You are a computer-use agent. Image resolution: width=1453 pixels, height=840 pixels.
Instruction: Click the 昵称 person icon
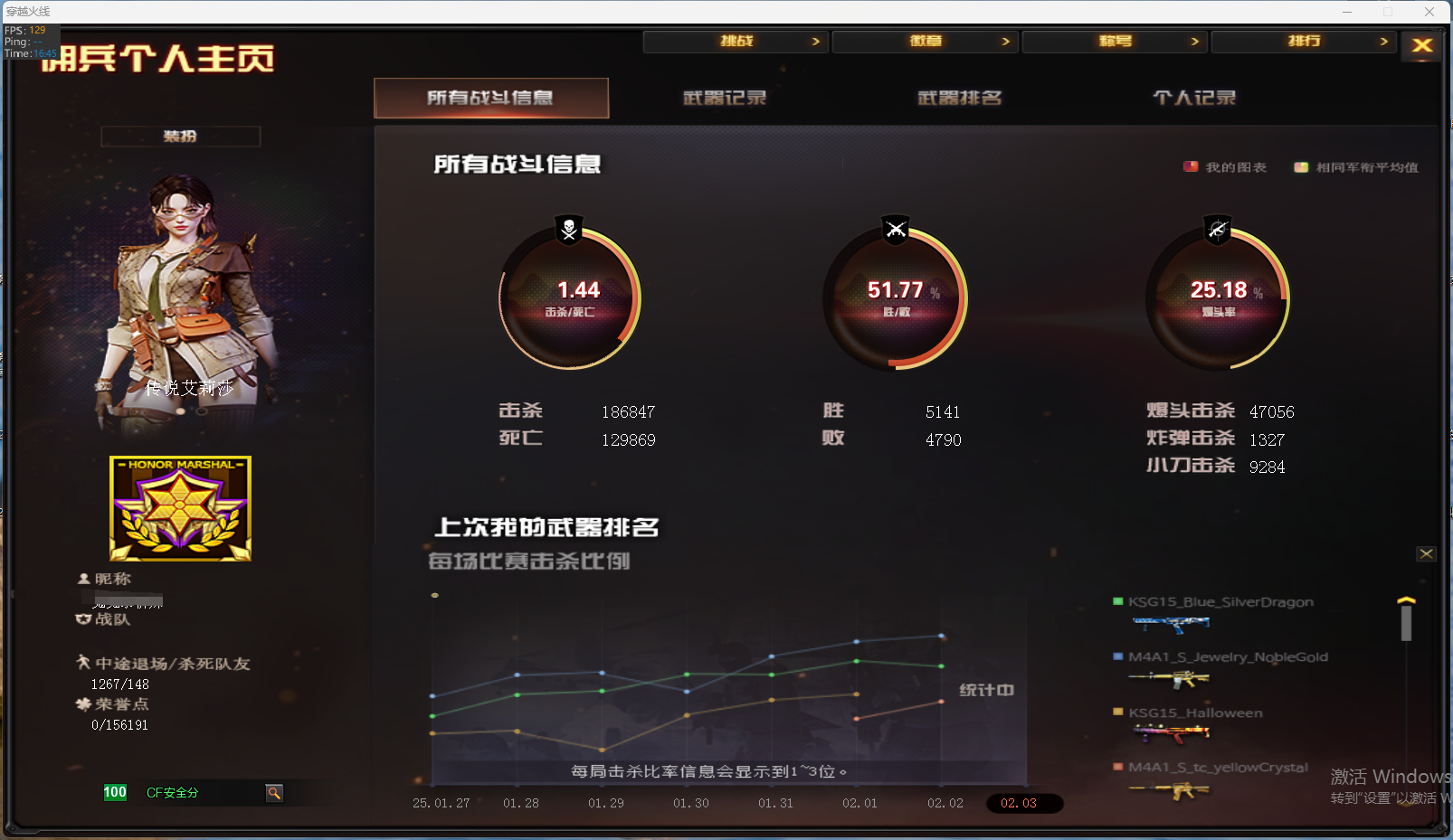pyautogui.click(x=83, y=579)
